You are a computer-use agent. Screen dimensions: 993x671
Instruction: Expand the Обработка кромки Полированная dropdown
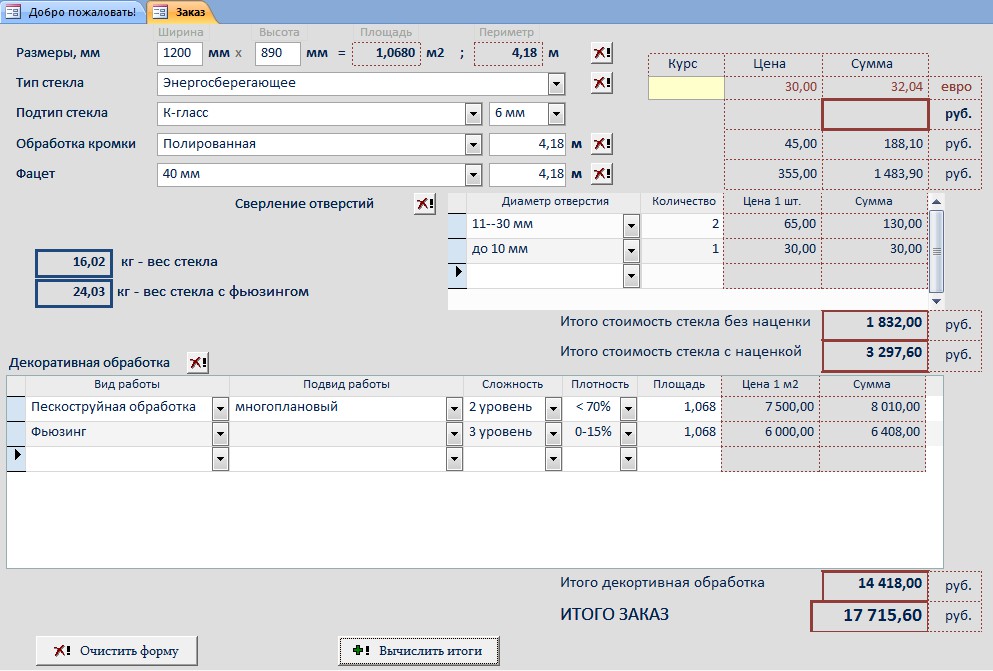[x=473, y=144]
